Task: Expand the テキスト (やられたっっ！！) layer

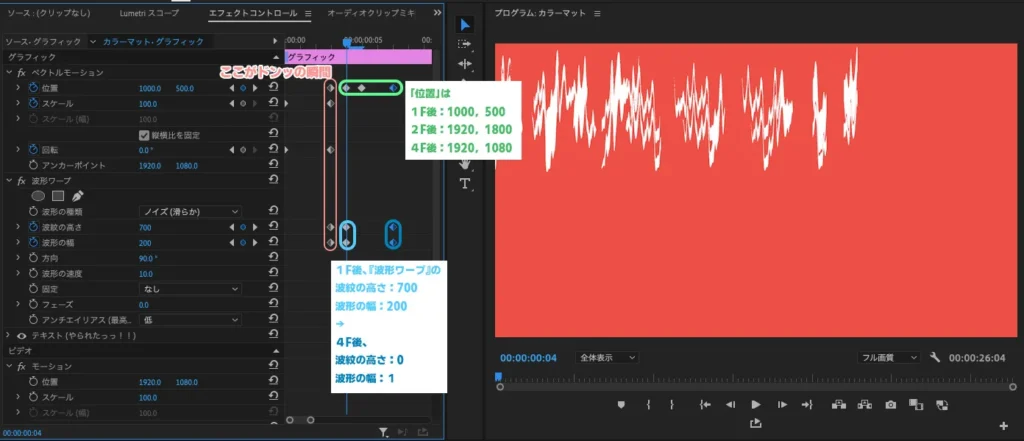Action: pyautogui.click(x=8, y=335)
